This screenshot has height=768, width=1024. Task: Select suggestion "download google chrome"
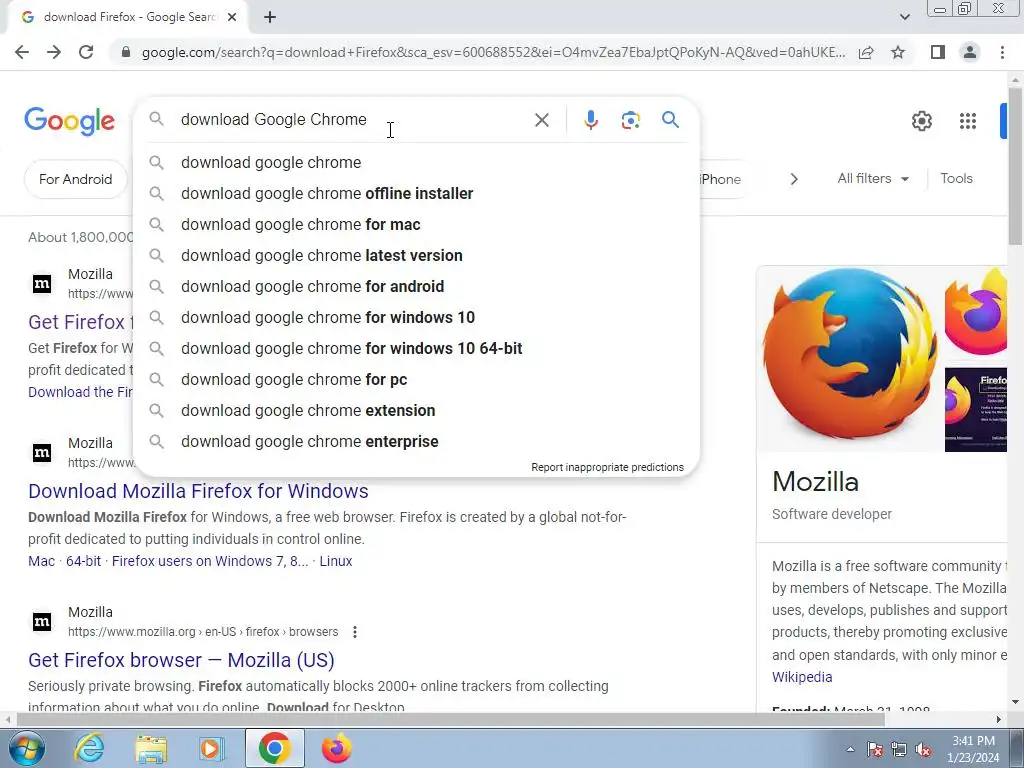coord(416,163)
